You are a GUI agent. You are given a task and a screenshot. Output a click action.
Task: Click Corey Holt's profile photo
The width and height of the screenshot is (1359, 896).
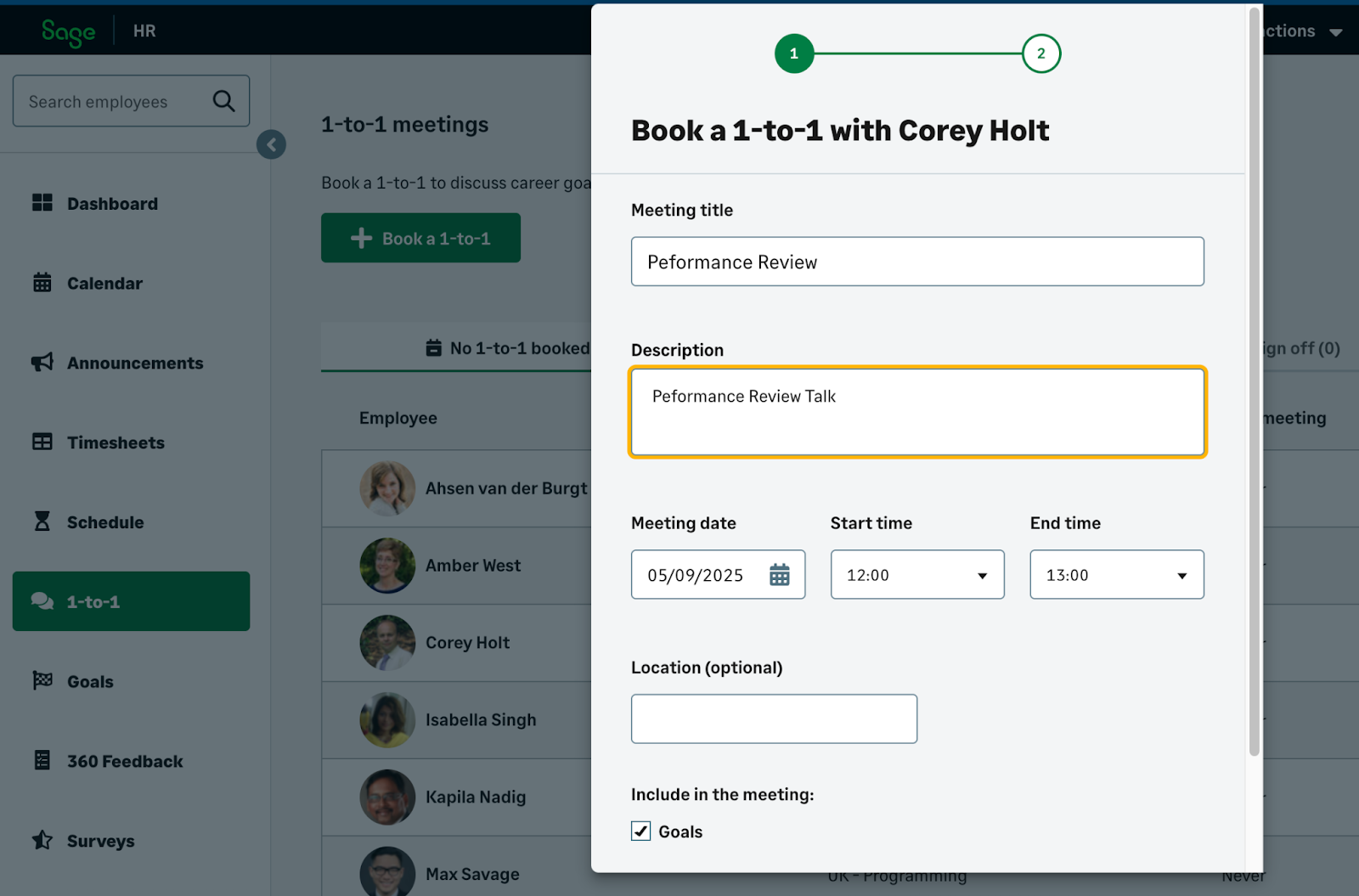(x=387, y=643)
